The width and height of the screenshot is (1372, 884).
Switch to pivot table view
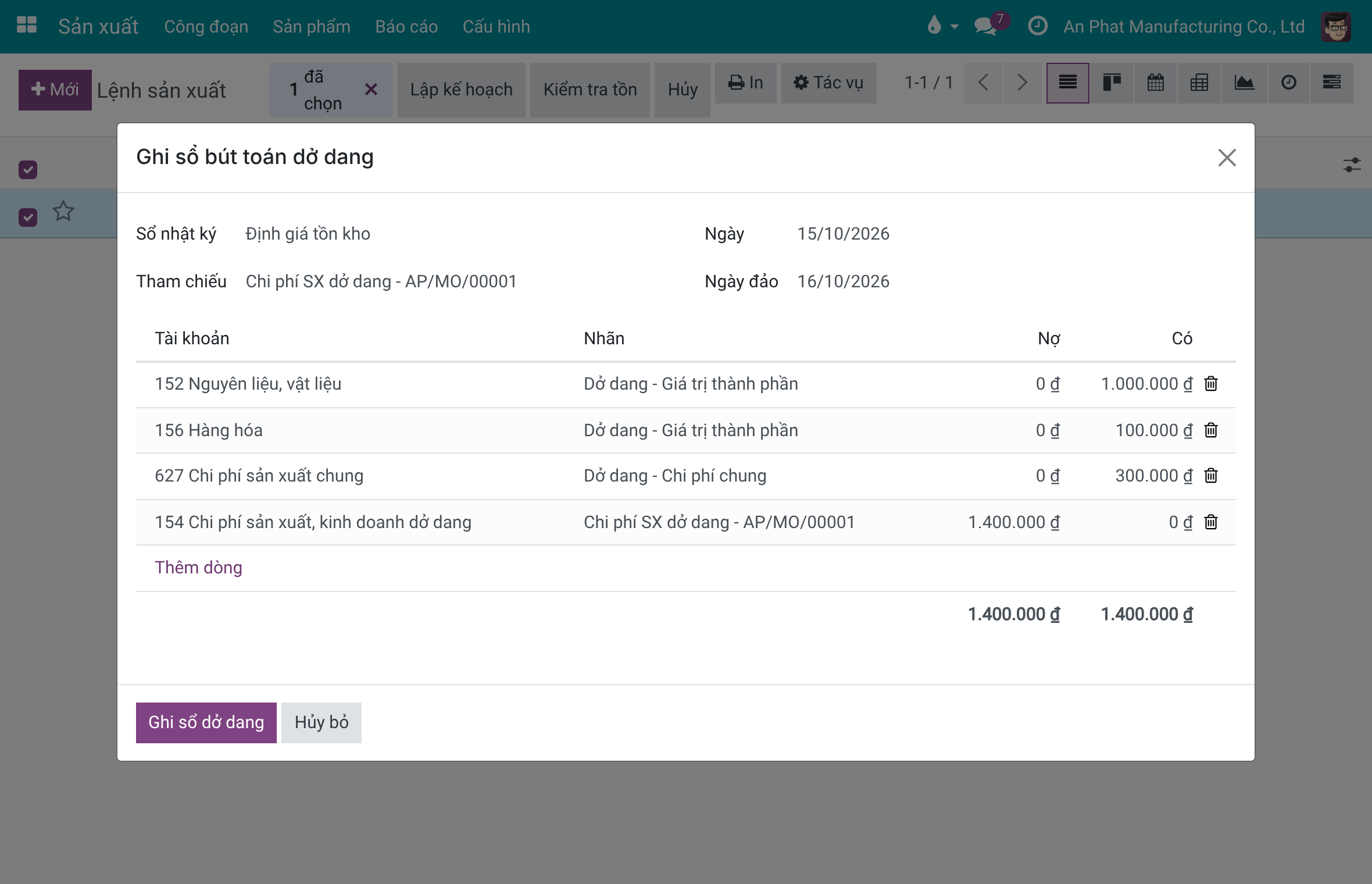(x=1199, y=83)
